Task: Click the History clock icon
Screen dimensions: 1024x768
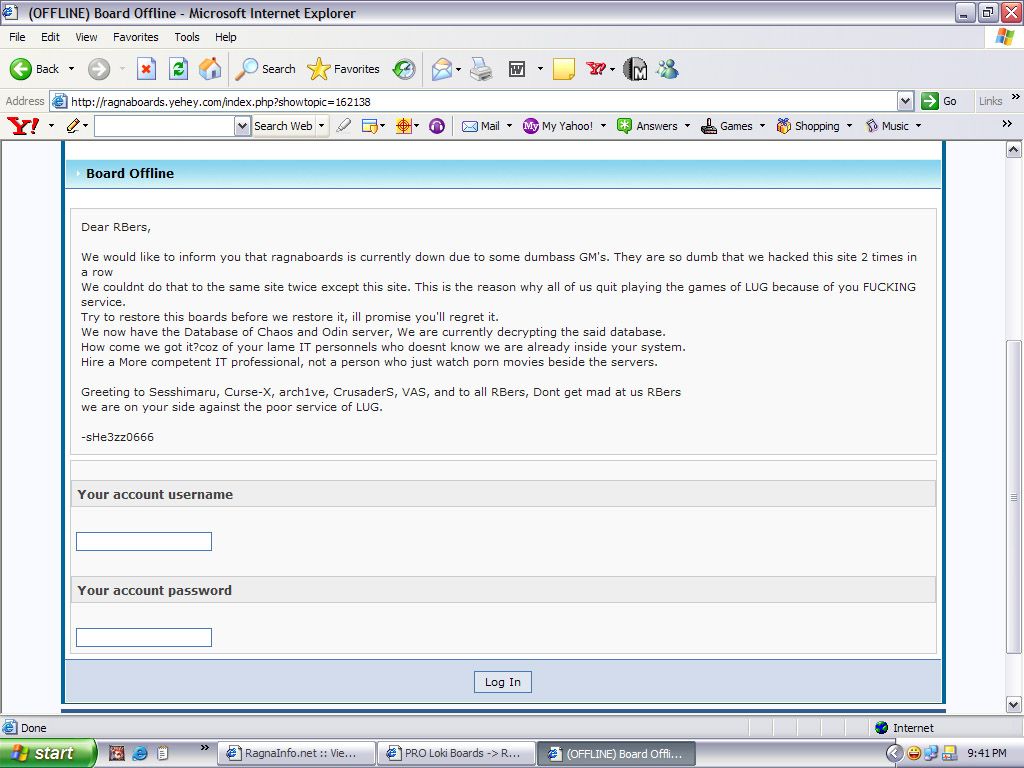Action: [x=404, y=69]
